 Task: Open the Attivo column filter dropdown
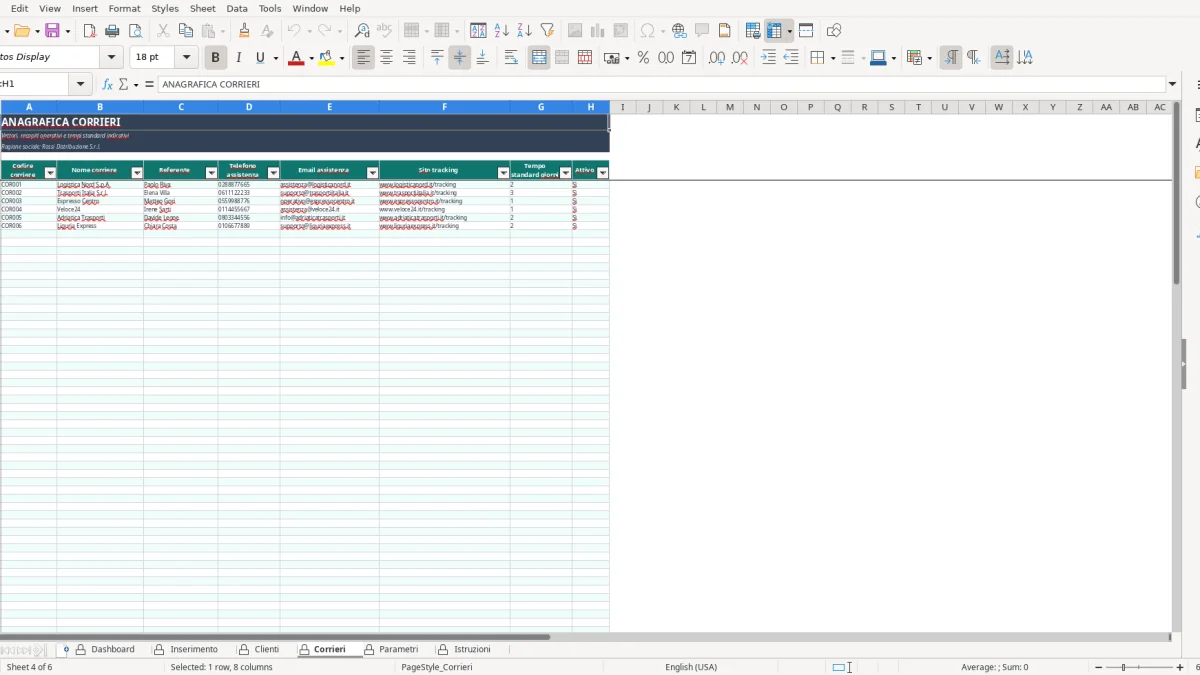coord(602,173)
